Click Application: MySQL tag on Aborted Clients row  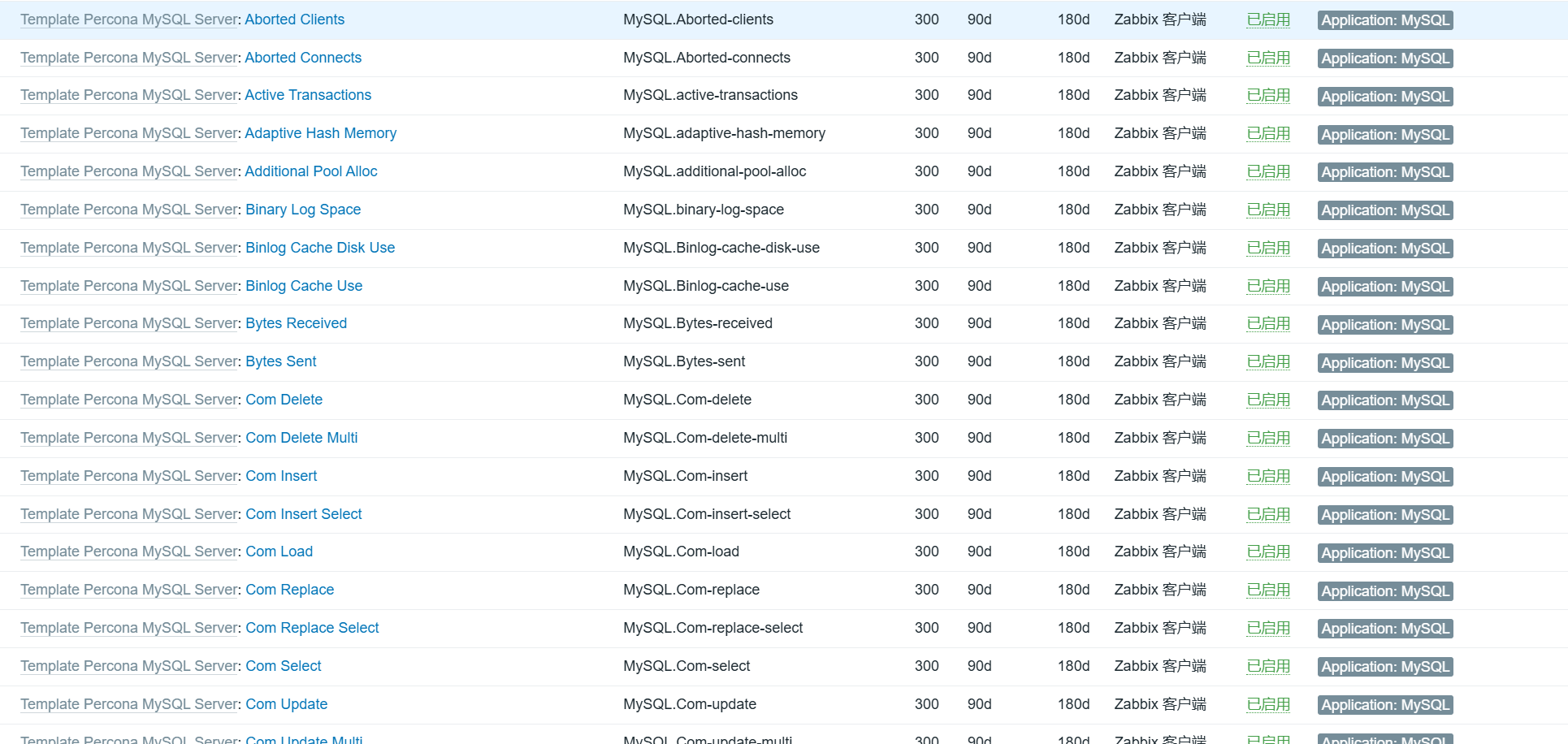point(1385,20)
